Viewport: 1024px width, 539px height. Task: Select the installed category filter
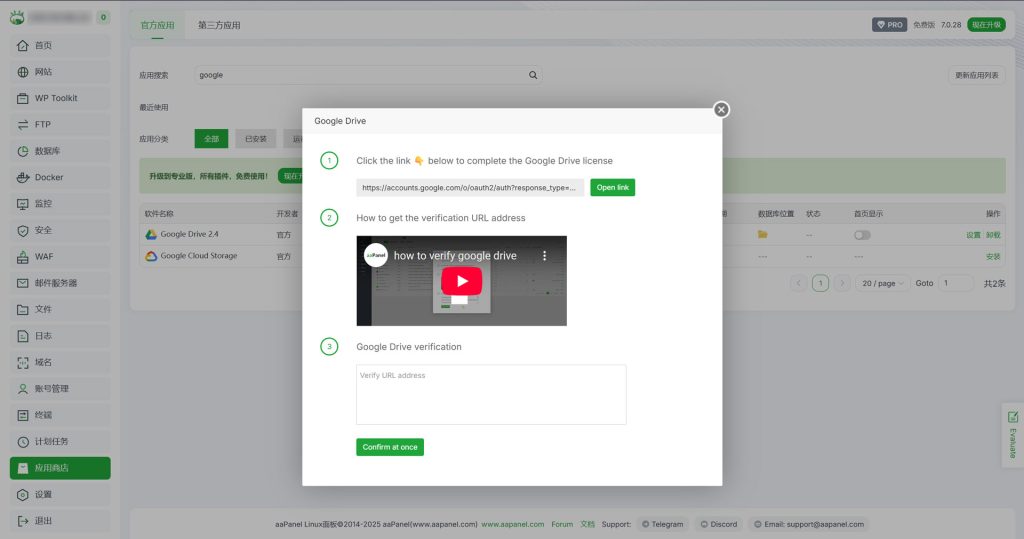pyautogui.click(x=256, y=139)
